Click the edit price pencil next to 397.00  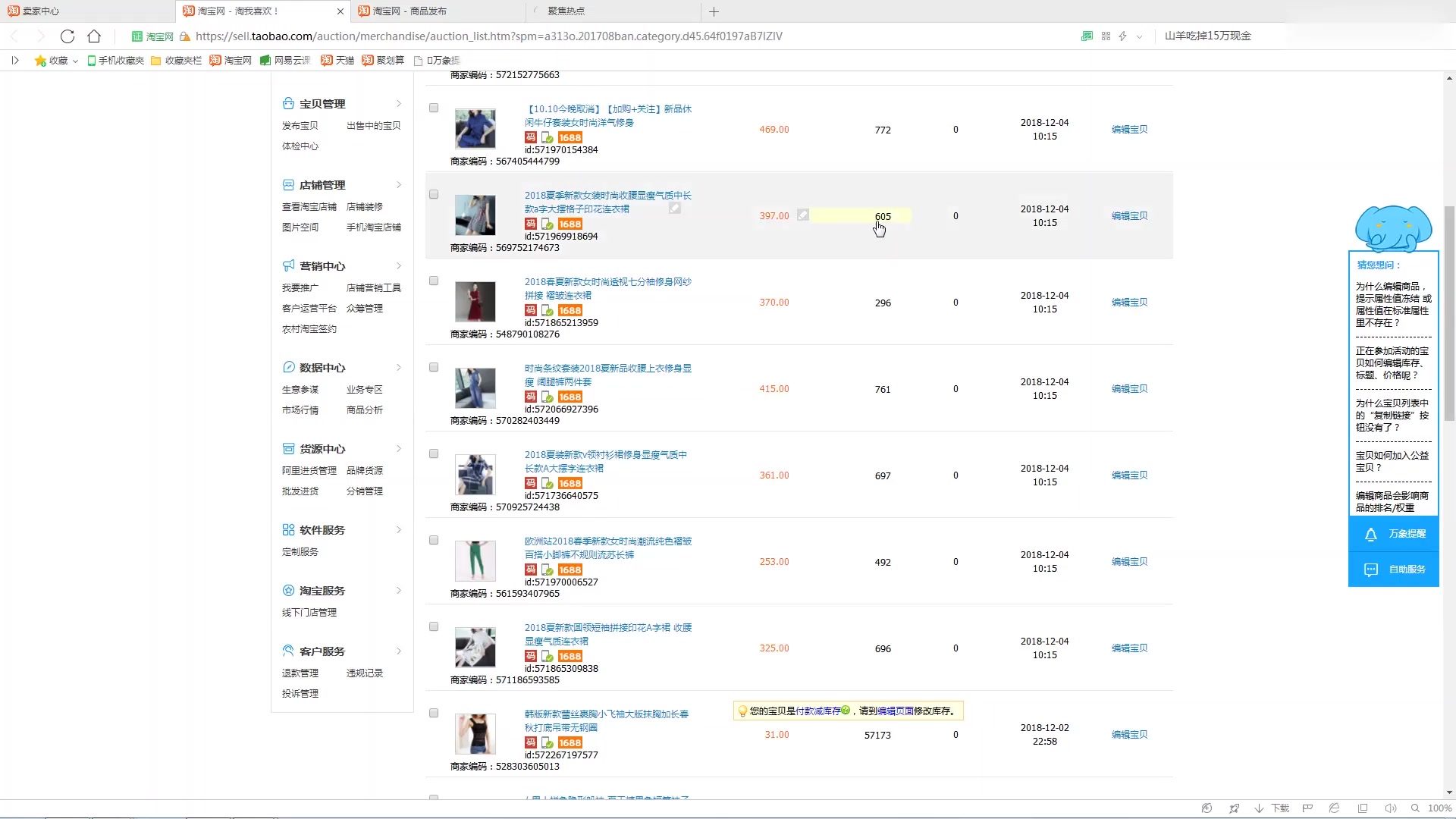pyautogui.click(x=803, y=215)
